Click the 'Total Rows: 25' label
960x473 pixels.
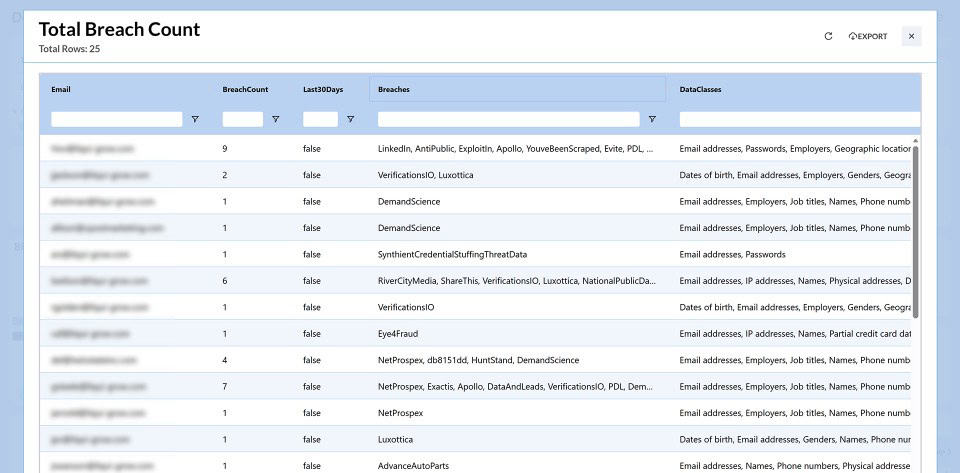click(x=69, y=49)
